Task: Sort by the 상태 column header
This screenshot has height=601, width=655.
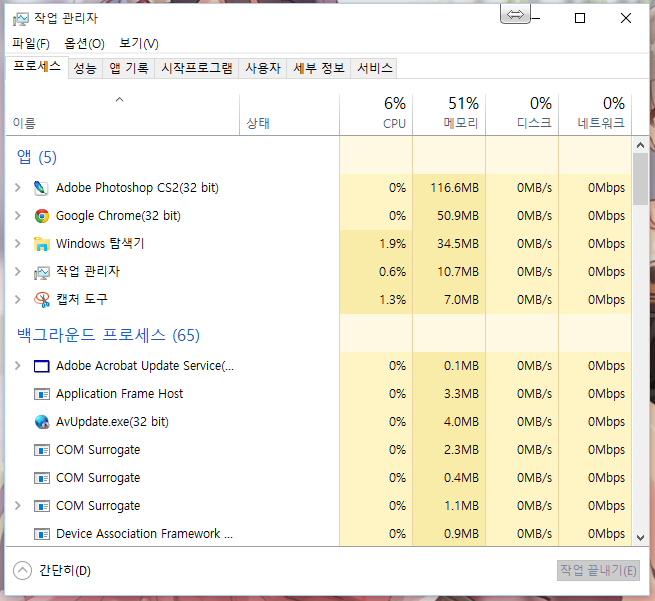Action: [x=289, y=115]
